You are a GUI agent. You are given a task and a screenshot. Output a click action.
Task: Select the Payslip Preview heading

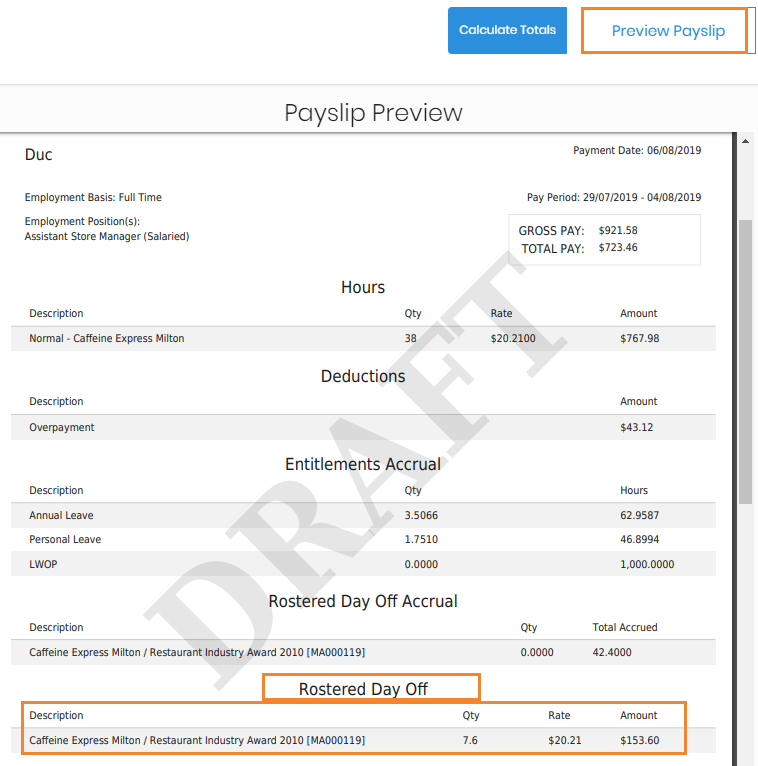(373, 112)
